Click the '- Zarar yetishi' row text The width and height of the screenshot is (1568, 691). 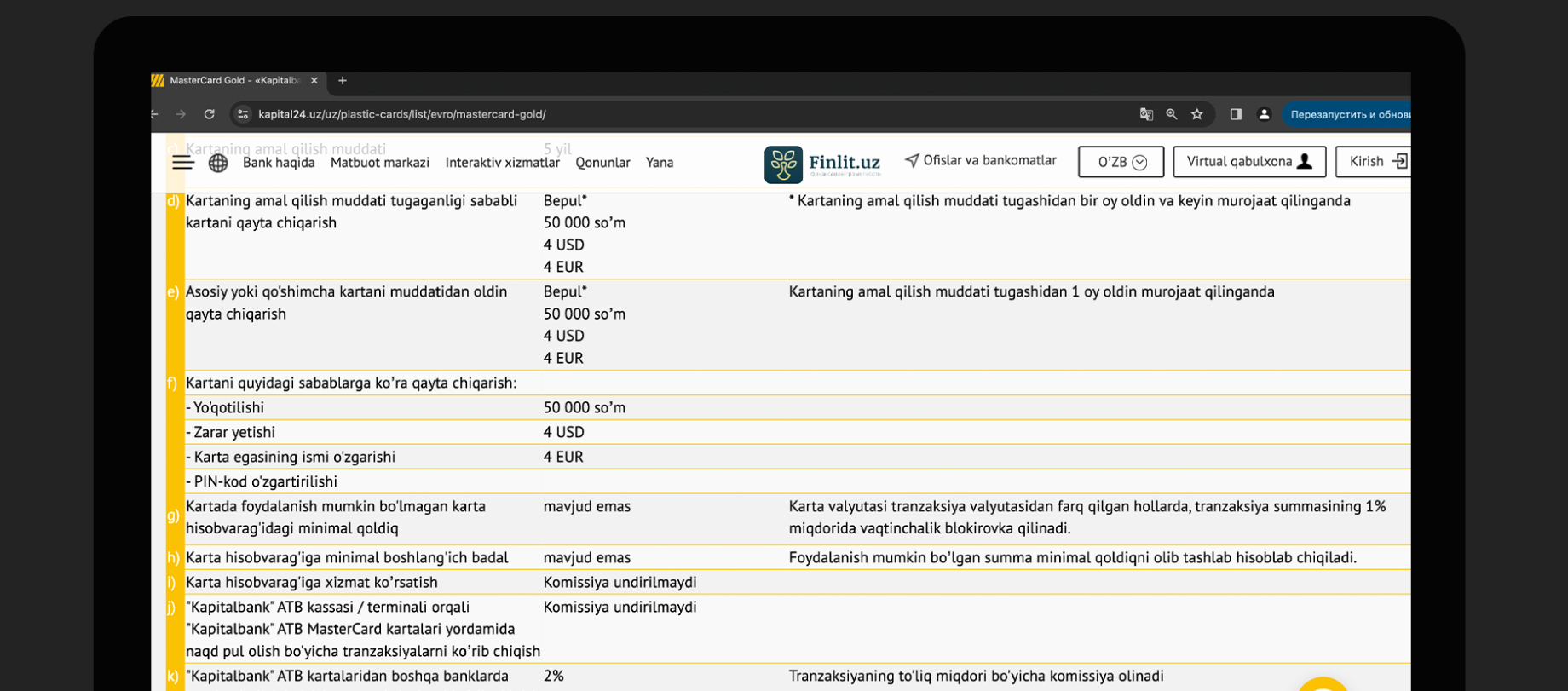click(x=230, y=432)
